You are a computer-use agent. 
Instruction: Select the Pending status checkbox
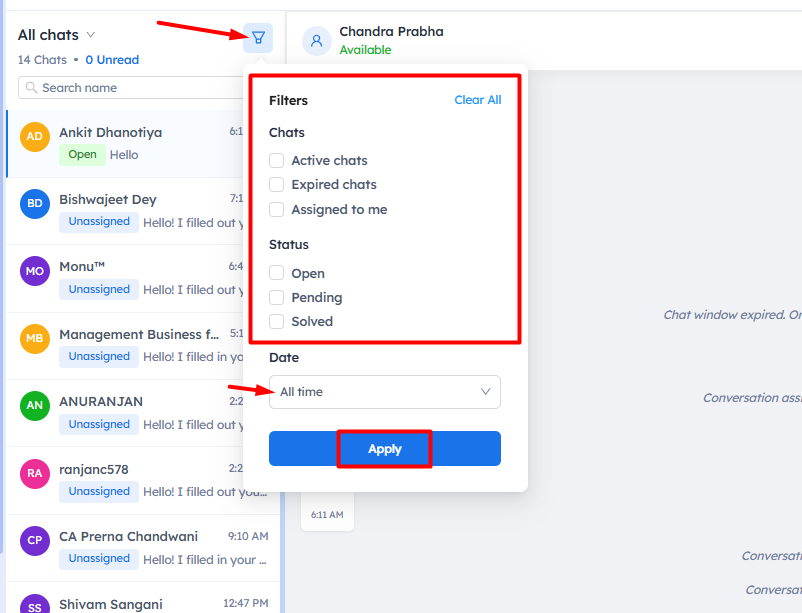coord(277,298)
